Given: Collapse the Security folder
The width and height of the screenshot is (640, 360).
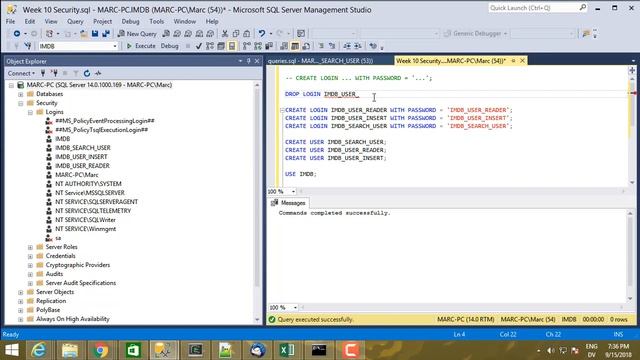Looking at the screenshot, I should pyautogui.click(x=20, y=103).
